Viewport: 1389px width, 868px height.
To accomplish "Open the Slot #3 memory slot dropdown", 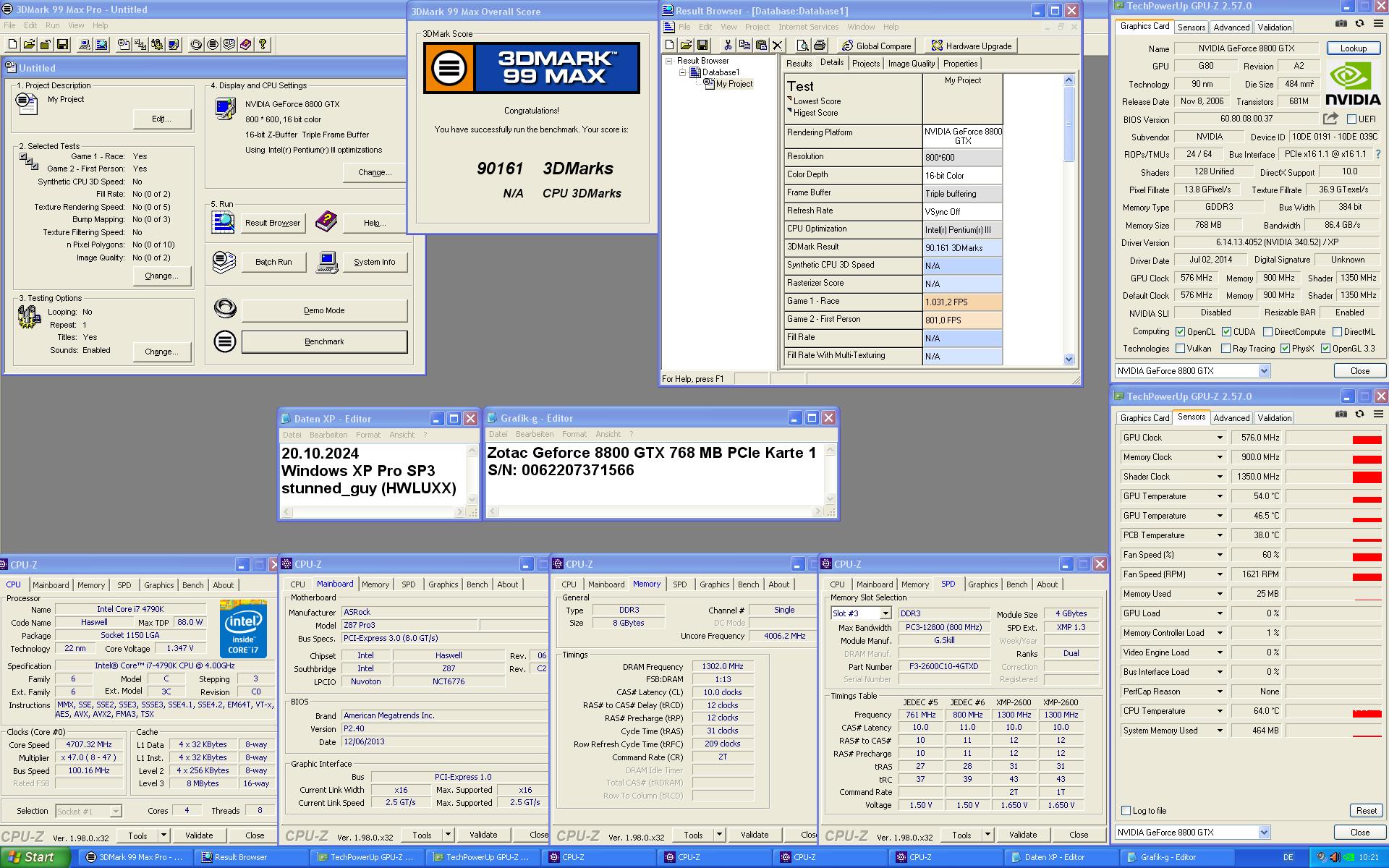I will (x=885, y=613).
